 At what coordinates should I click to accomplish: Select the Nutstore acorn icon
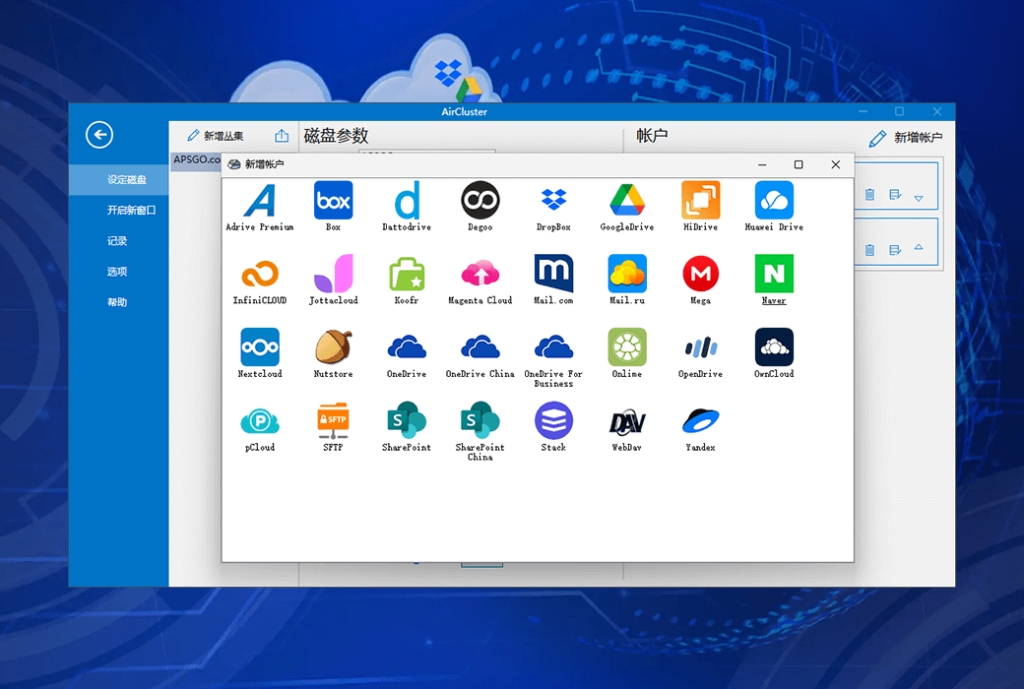(333, 353)
